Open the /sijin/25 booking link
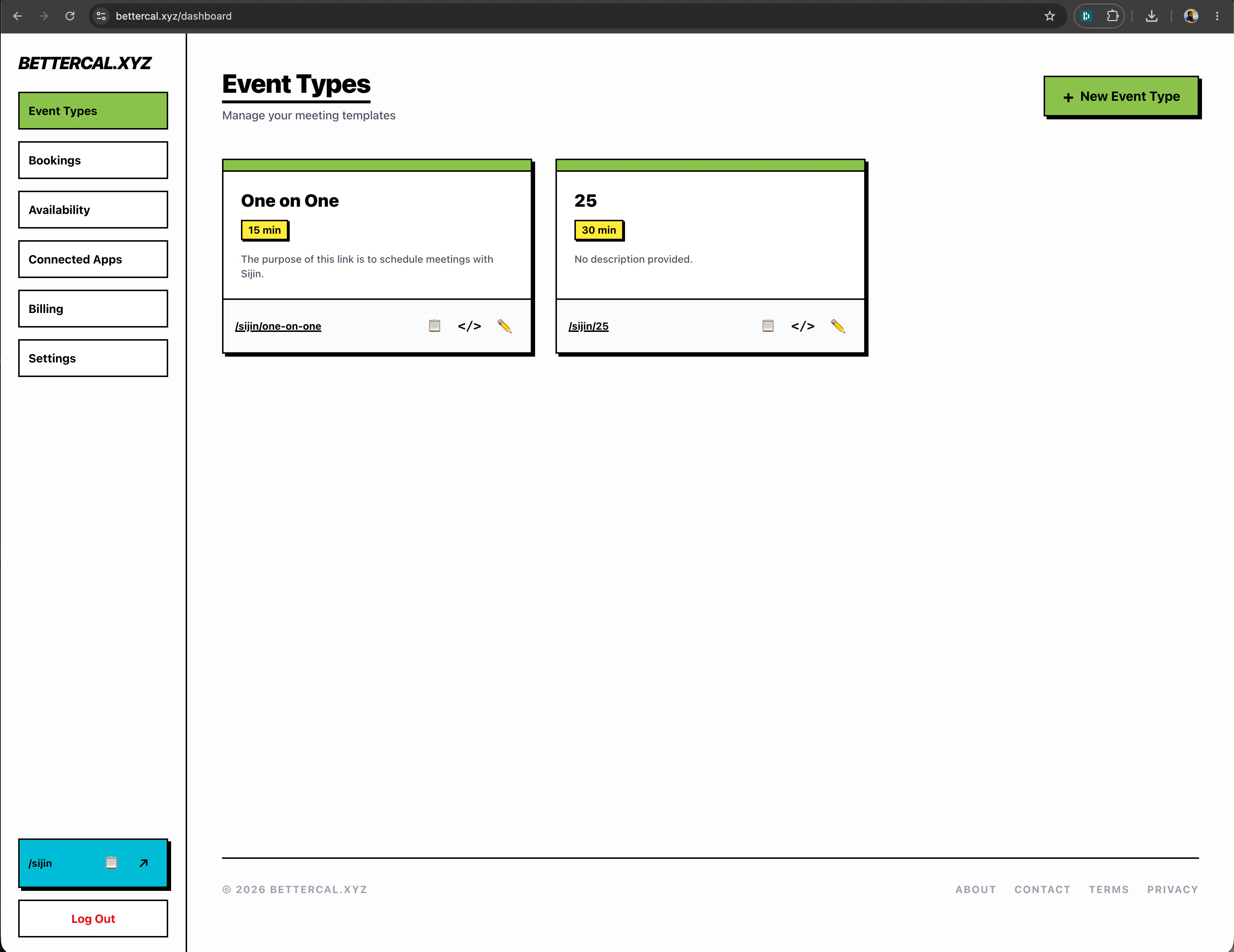Viewport: 1234px width, 952px height. (588, 326)
